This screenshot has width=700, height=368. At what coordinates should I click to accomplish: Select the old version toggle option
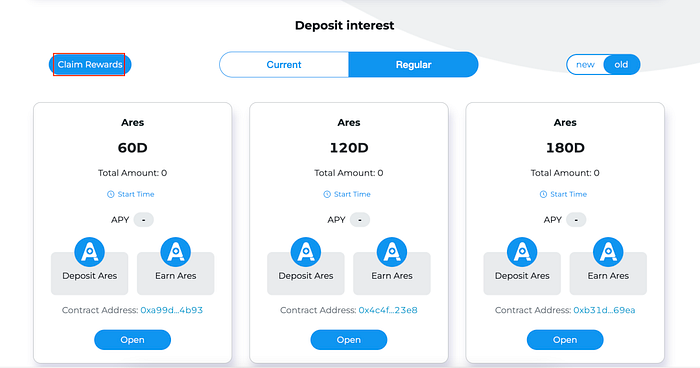(621, 65)
